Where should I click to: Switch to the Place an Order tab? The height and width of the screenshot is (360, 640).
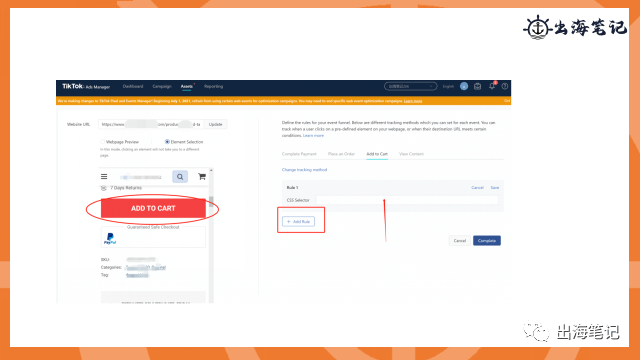[x=341, y=154]
